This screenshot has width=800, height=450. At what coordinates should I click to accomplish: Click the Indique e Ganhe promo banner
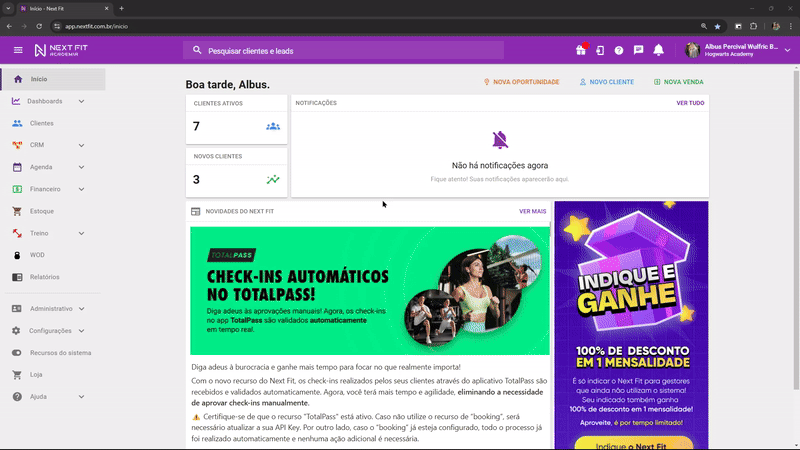point(632,325)
